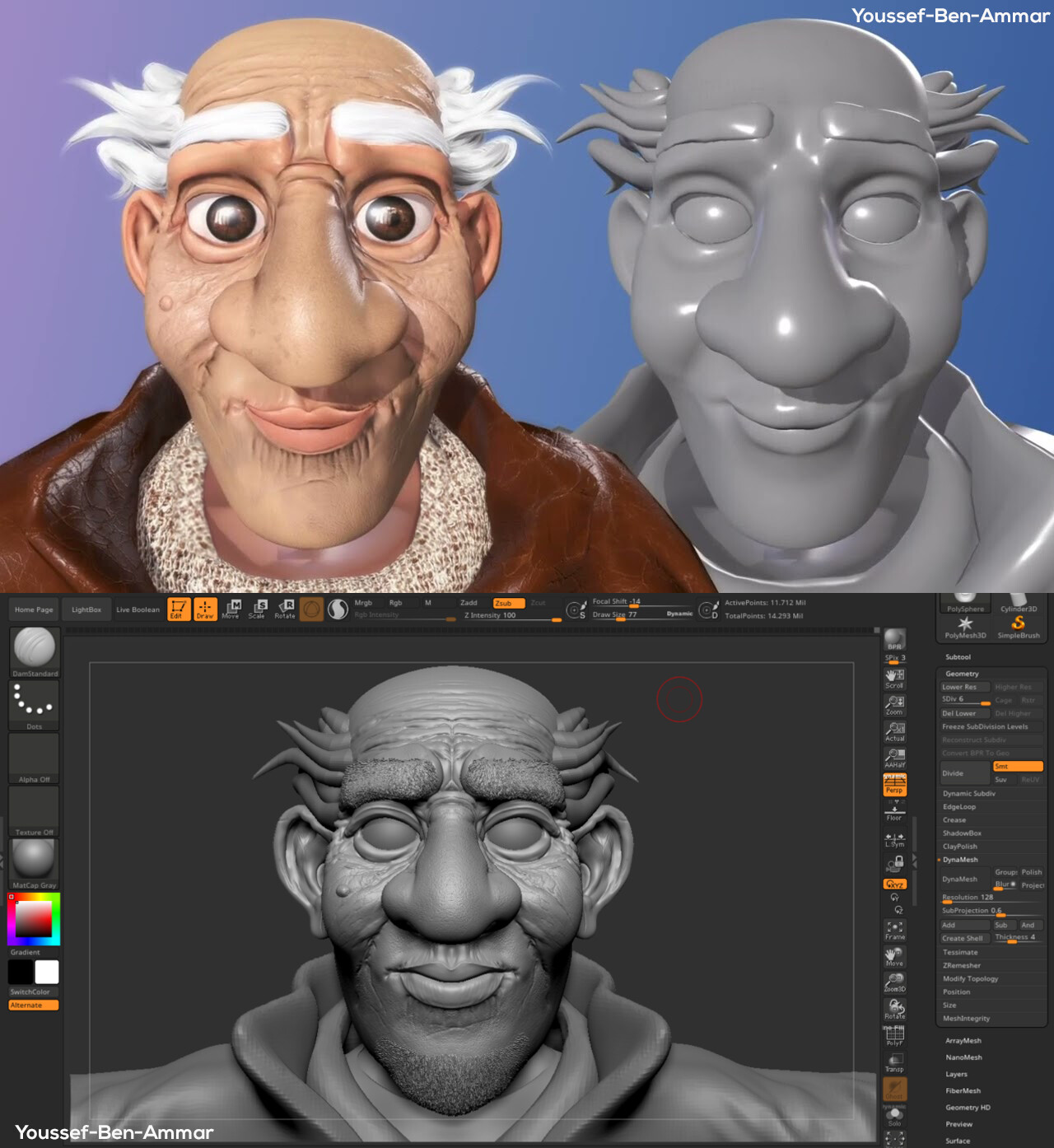Screen dimensions: 1054x1148
Task: Select the DamStandard brush
Action: pyautogui.click(x=33, y=649)
